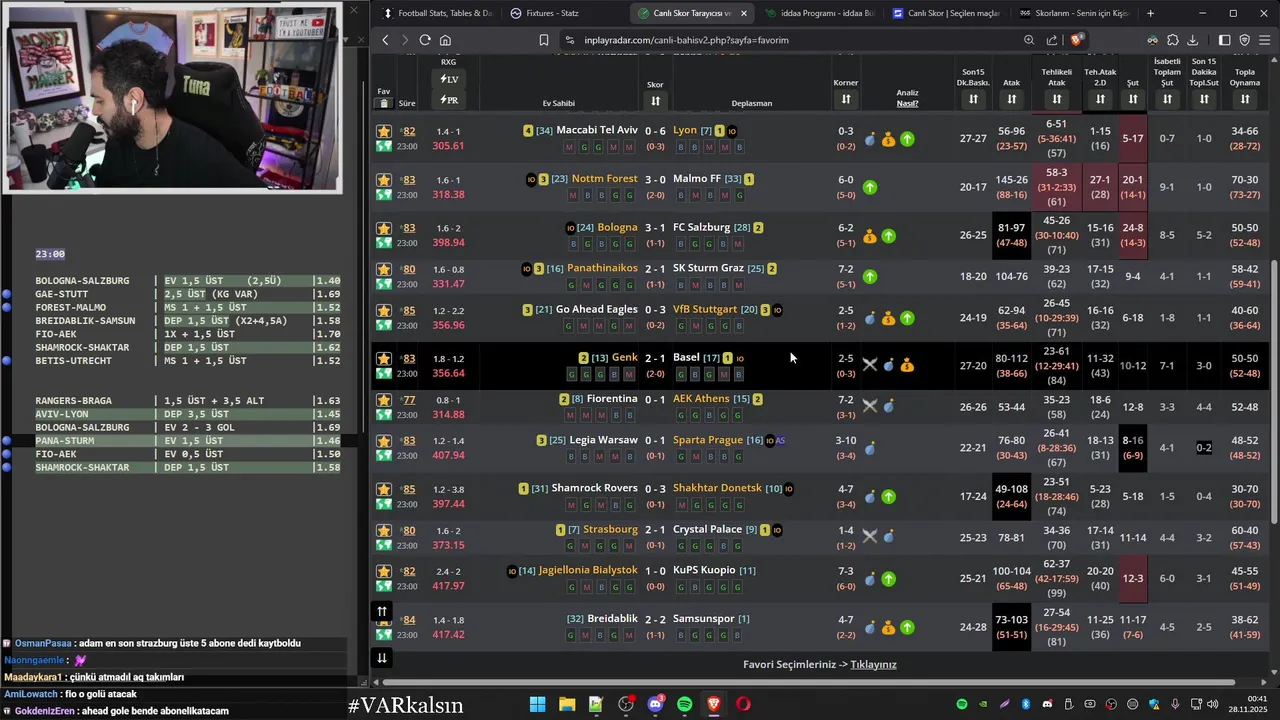Sort table by Skor column arrows
Screen dimensions: 1280x720
coord(655,100)
